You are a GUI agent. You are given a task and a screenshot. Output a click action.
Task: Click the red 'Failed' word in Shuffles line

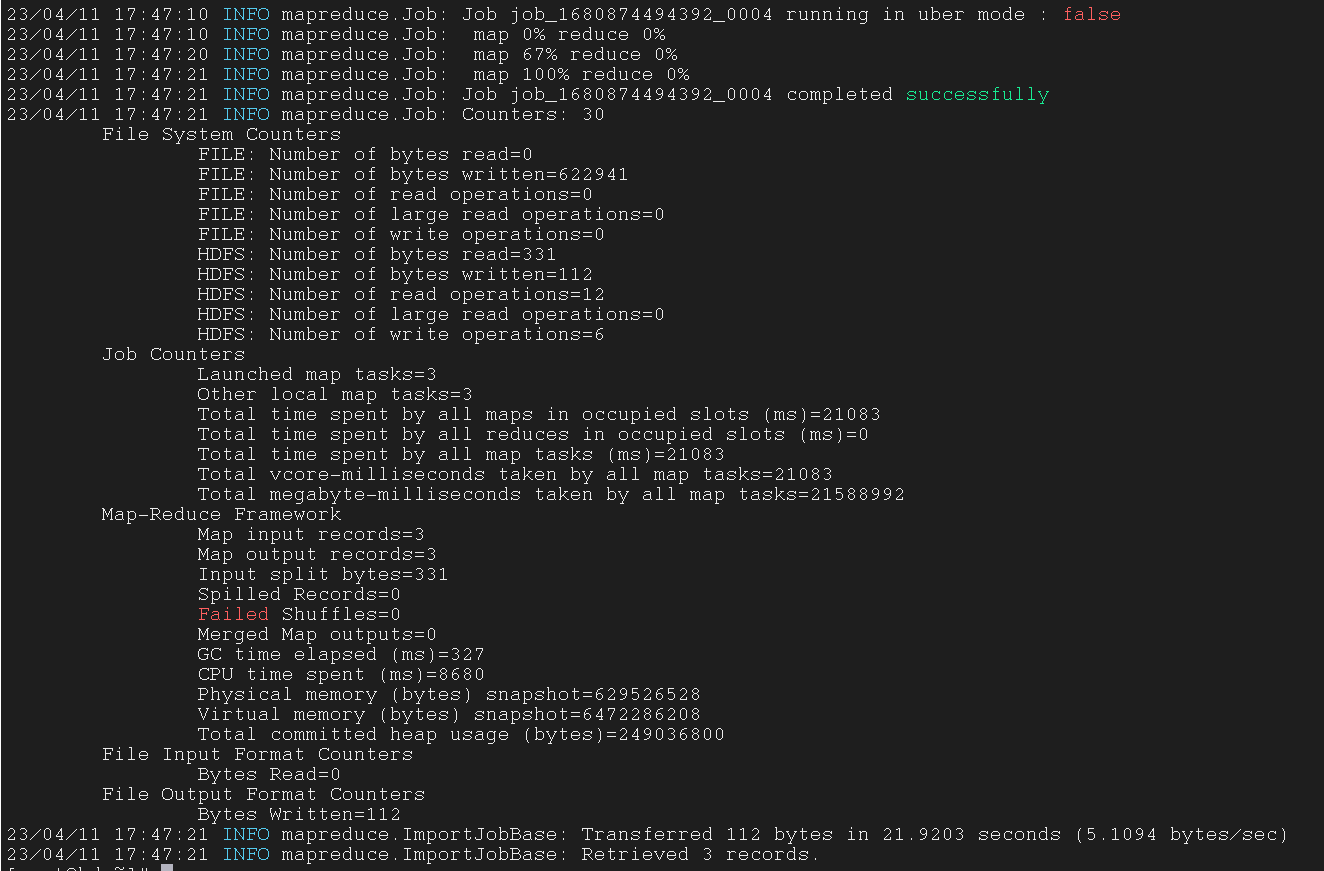[233, 615]
